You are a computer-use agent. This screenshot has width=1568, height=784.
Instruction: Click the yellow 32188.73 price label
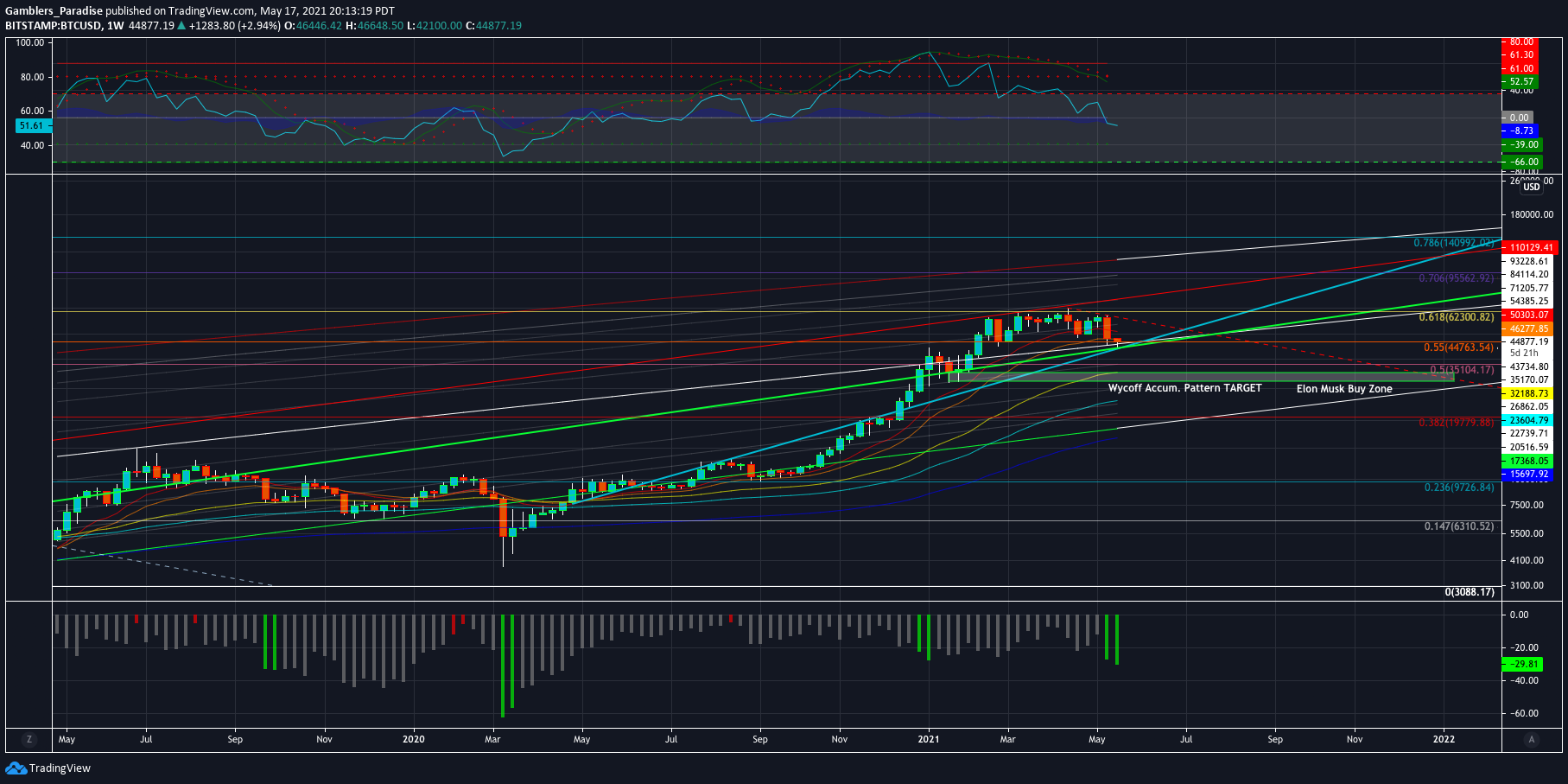tap(1528, 393)
